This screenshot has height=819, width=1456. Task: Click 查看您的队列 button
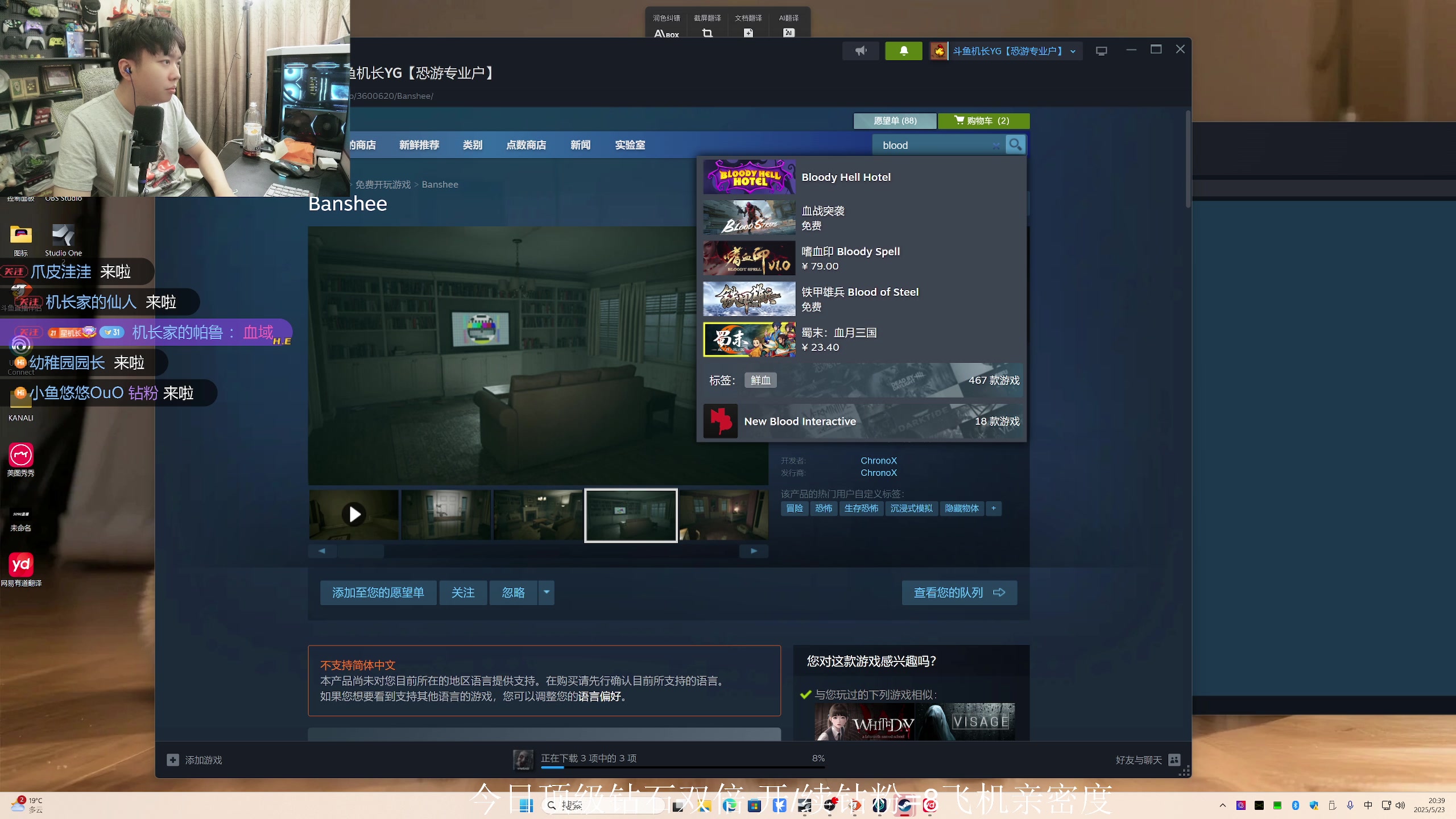tap(959, 593)
